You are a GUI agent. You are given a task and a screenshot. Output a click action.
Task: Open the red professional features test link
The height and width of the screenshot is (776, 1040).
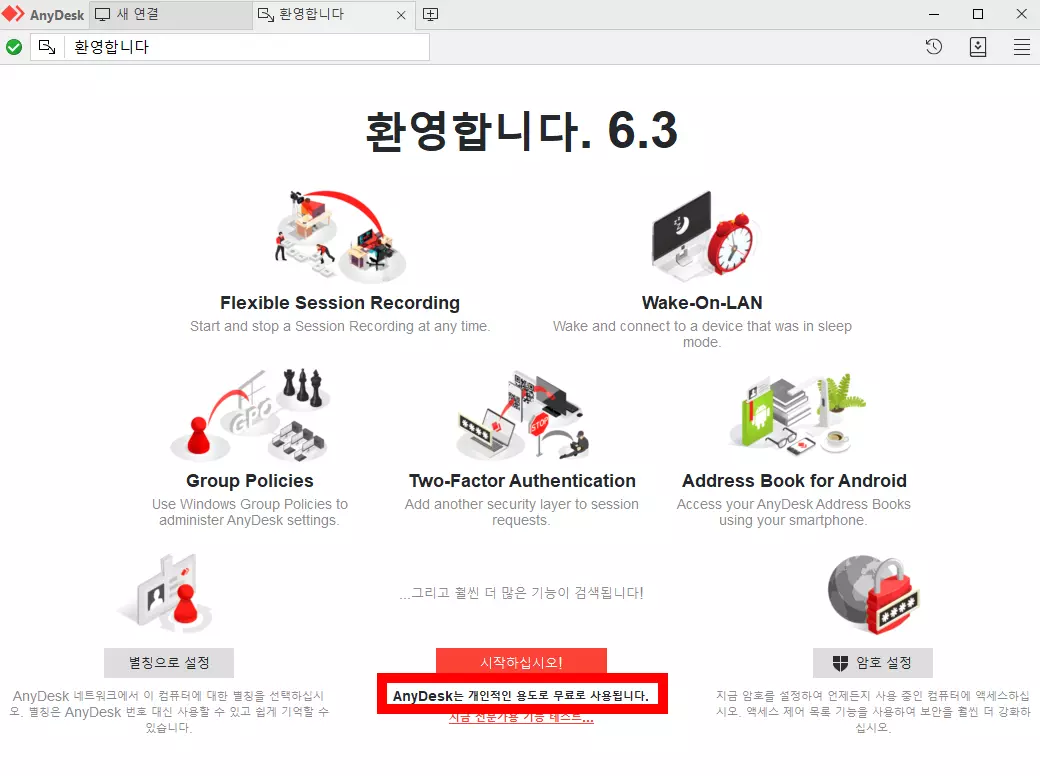(521, 718)
